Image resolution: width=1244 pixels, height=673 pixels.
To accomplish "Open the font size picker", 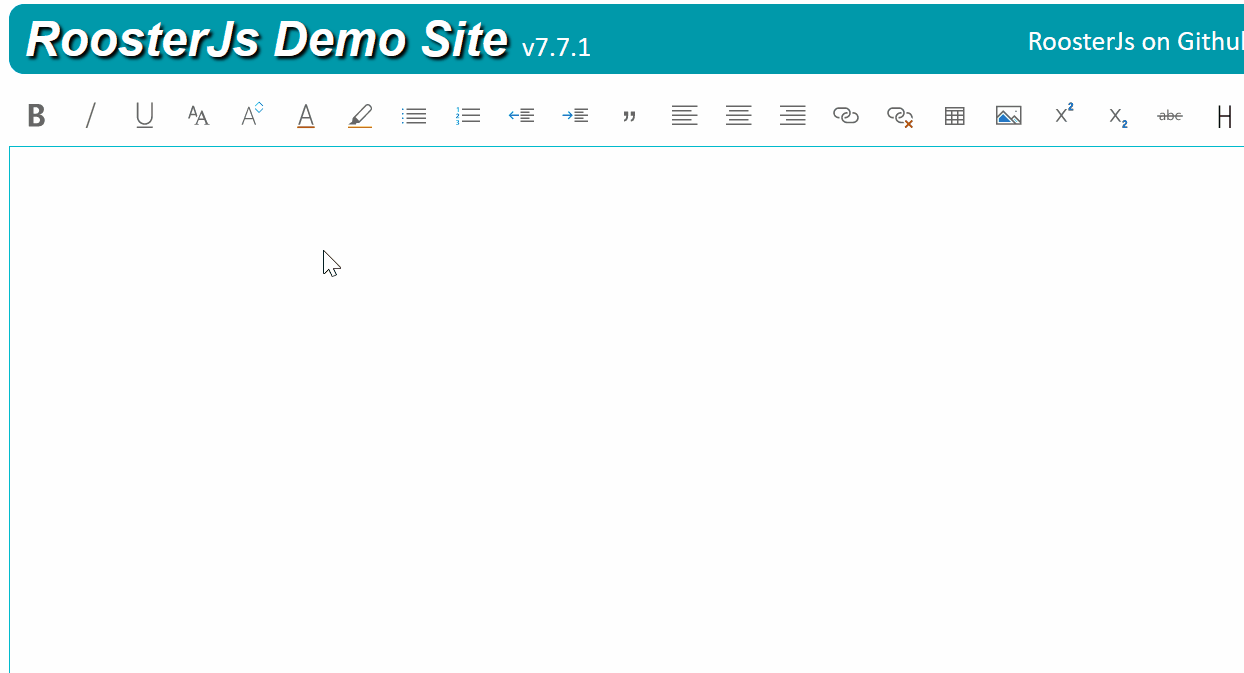I will click(x=251, y=115).
